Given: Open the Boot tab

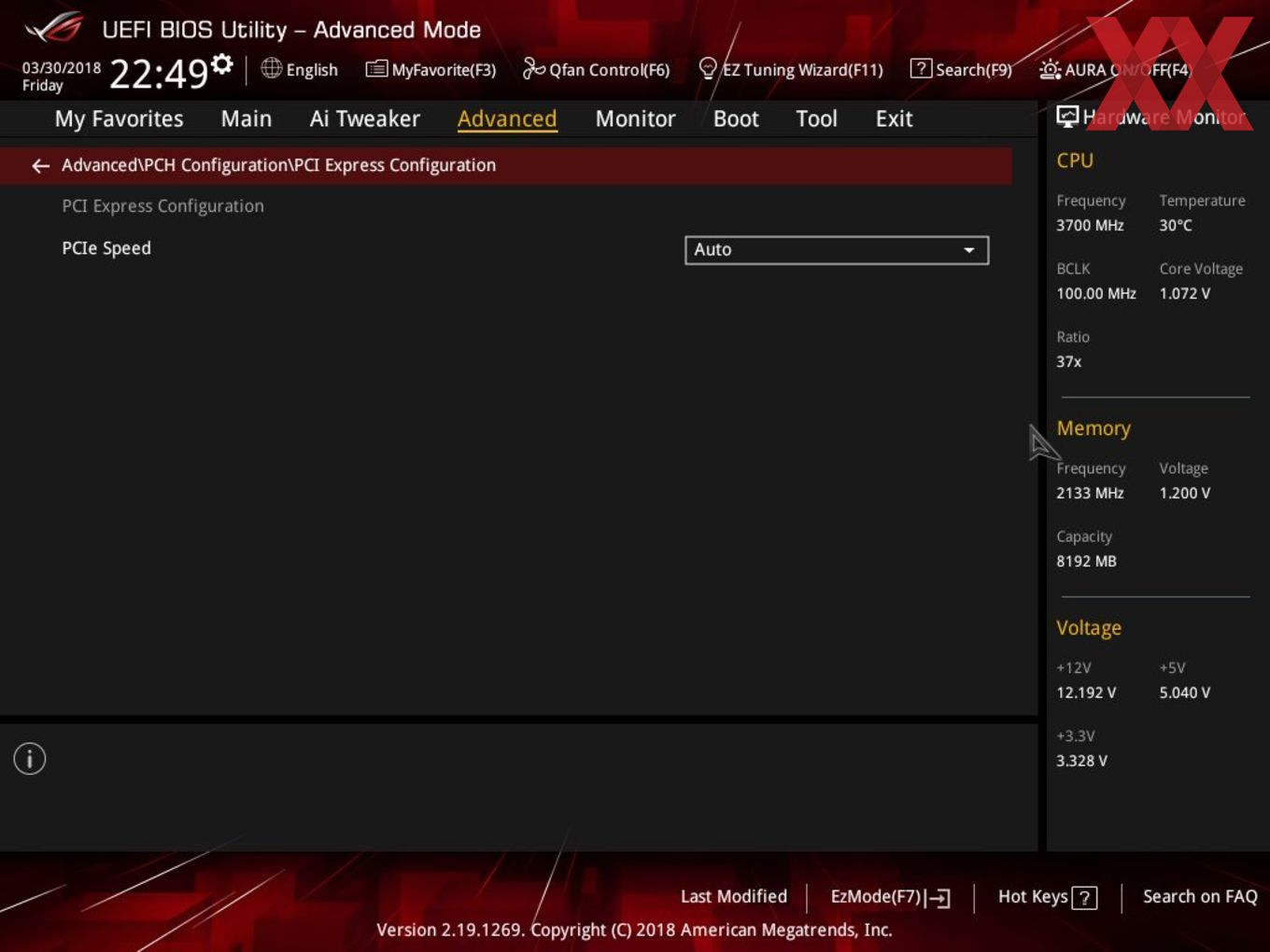Looking at the screenshot, I should click(736, 119).
